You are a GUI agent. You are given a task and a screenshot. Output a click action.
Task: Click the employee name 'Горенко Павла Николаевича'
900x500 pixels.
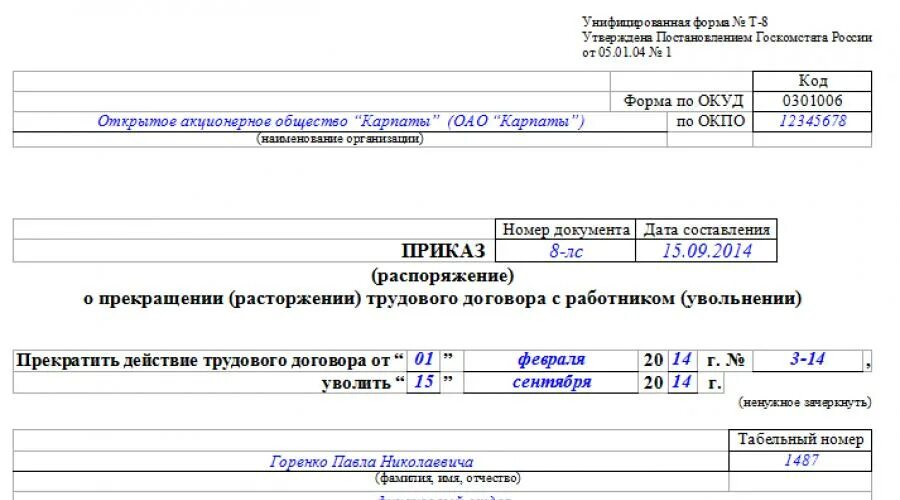(x=371, y=462)
